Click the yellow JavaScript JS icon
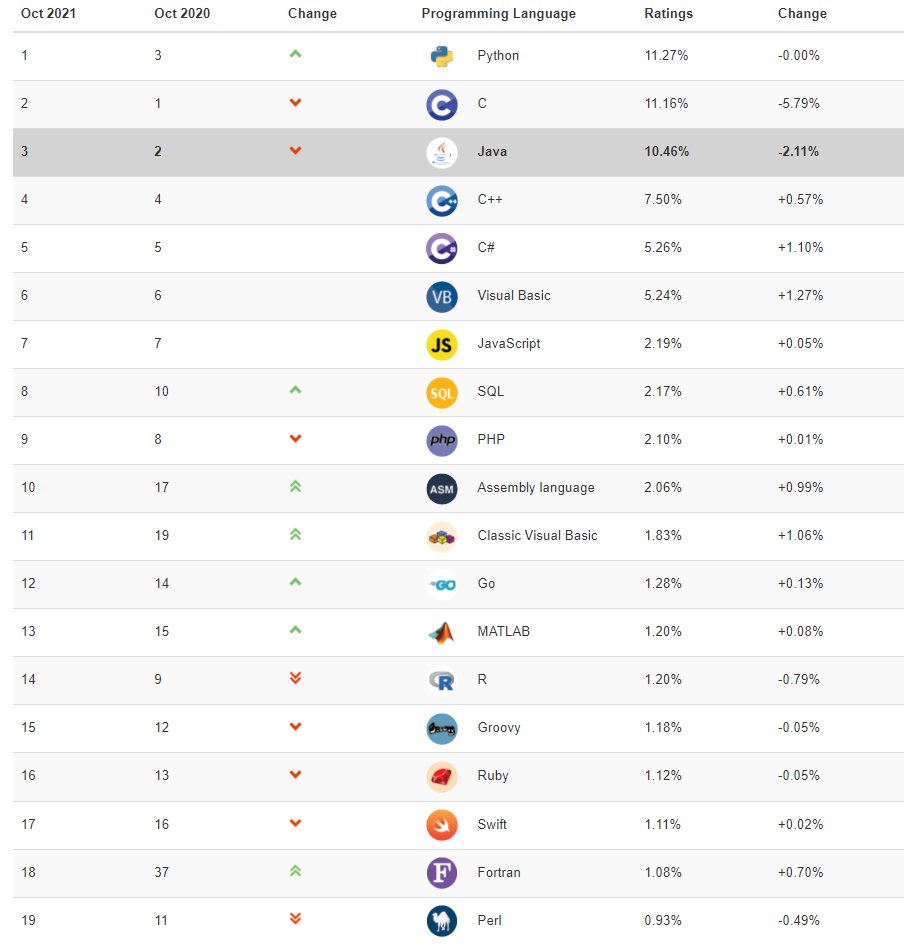 442,344
